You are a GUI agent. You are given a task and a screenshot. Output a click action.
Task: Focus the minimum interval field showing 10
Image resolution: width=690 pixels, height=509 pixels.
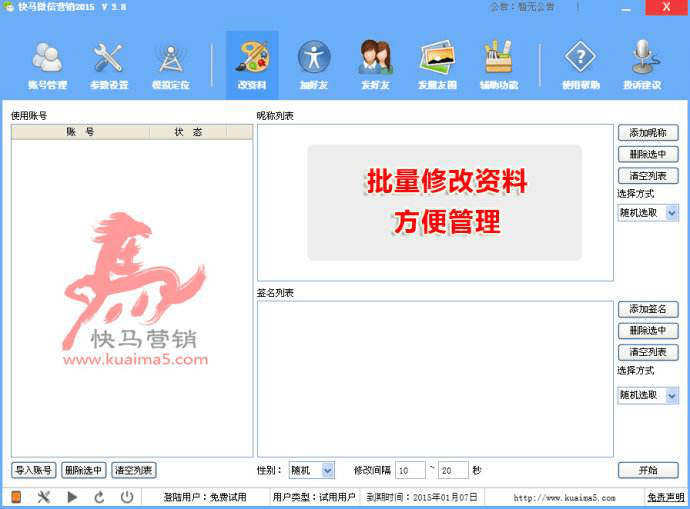(410, 470)
